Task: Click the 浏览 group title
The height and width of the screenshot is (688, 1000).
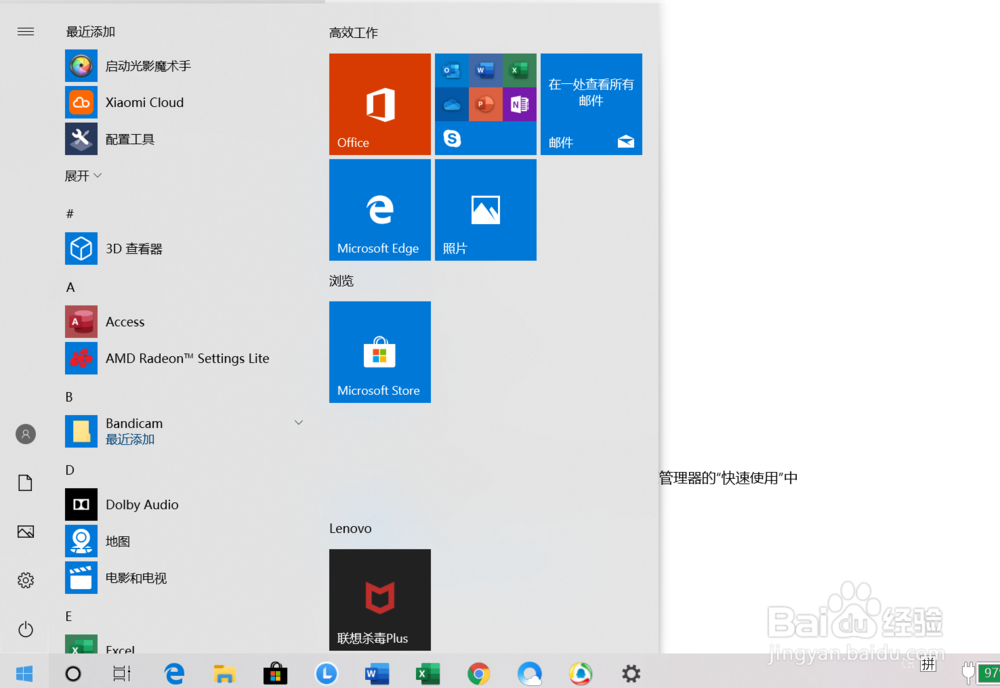Action: coord(341,281)
